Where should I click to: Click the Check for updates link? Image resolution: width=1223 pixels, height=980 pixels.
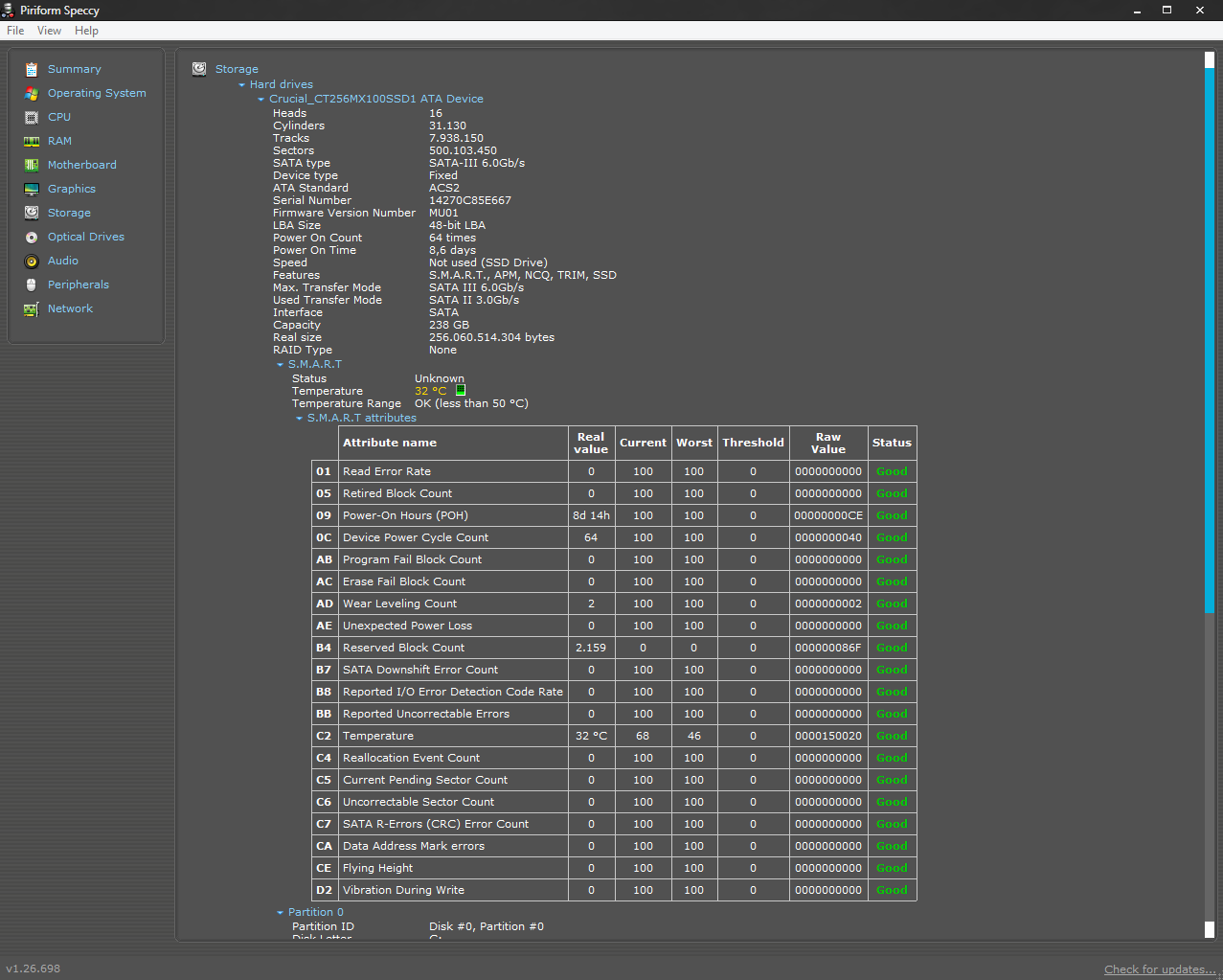(1160, 969)
